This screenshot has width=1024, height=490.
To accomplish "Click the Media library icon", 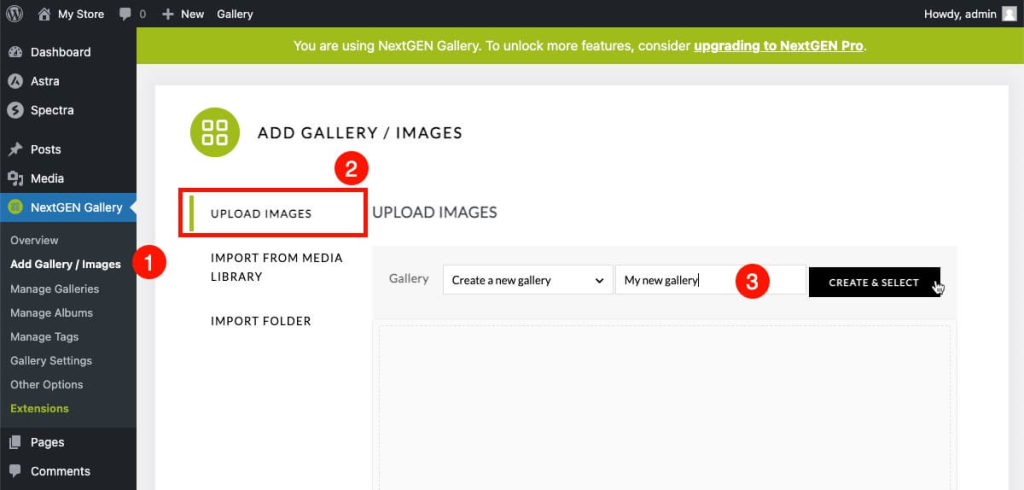I will click(15, 178).
